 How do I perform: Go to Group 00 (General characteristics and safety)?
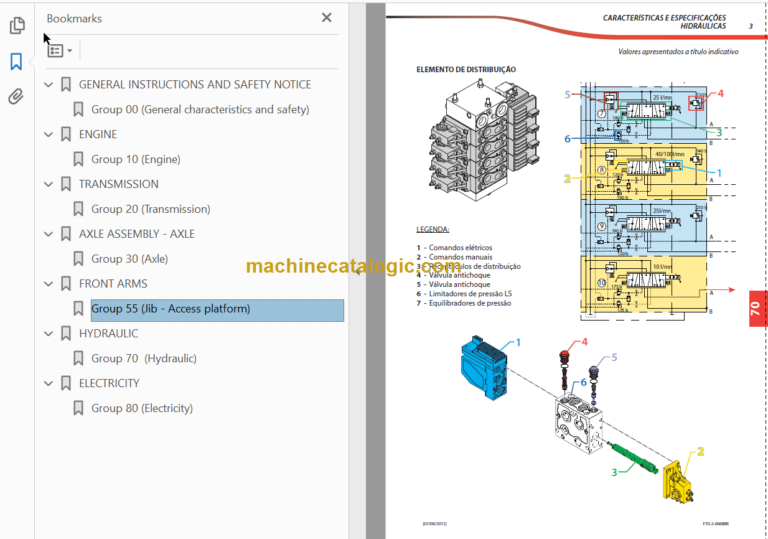coord(200,110)
